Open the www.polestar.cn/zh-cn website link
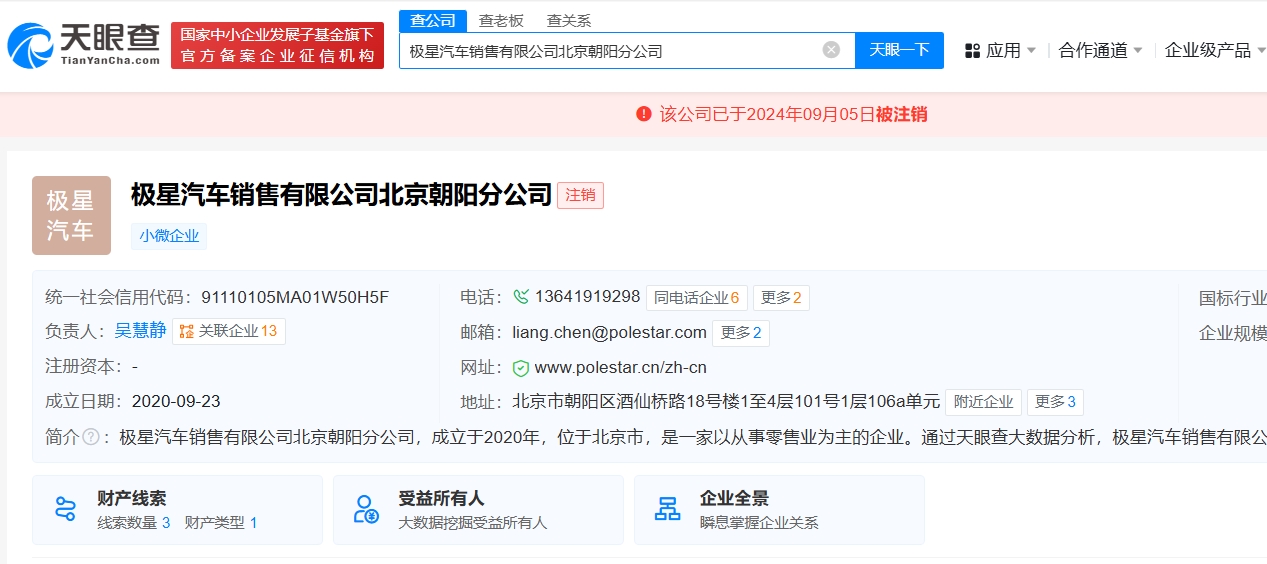 tap(620, 368)
